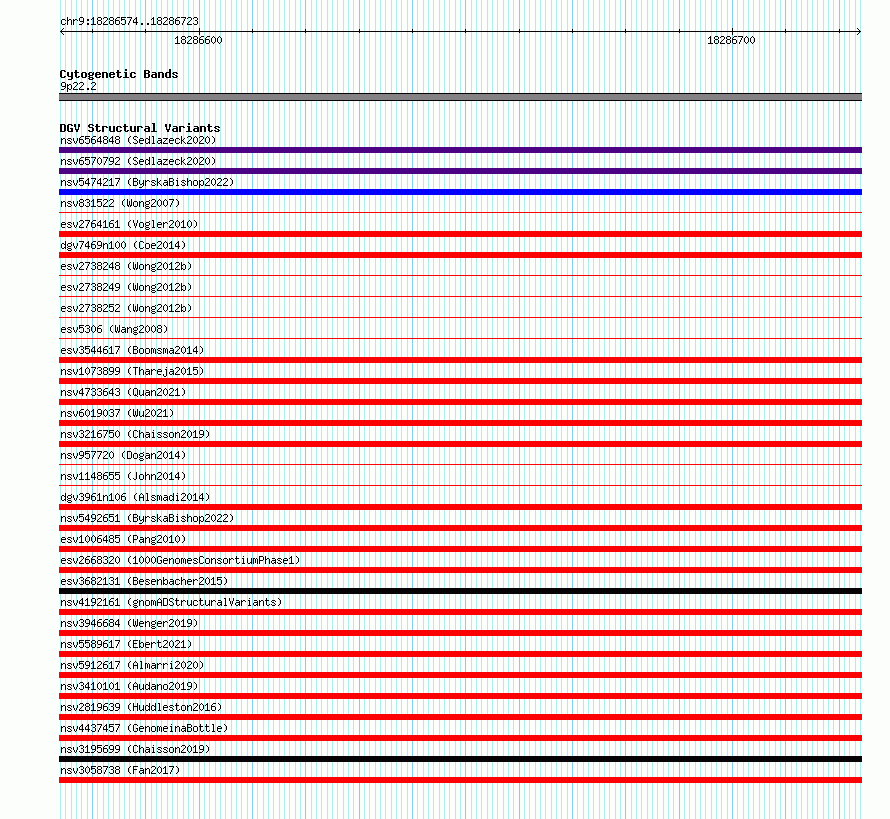The image size is (890, 819).
Task: Click the nsv6019037 (Wu2021) label
Action: coord(117,413)
